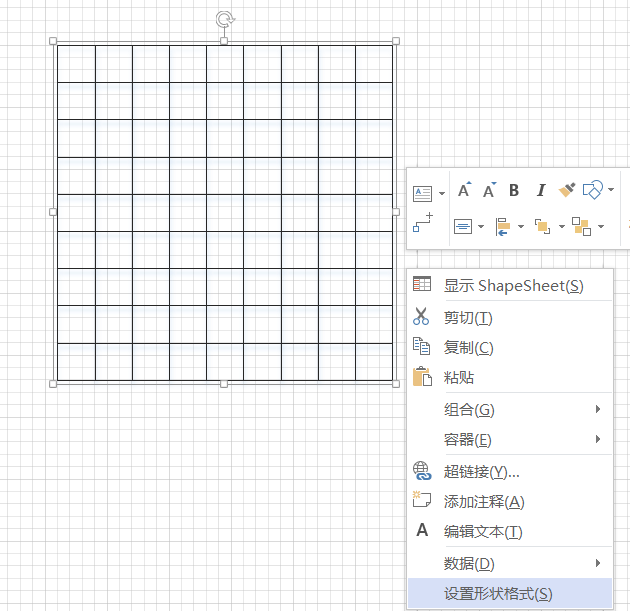The height and width of the screenshot is (611, 630).
Task: Click the clipboard paste icon
Action: tap(422, 376)
